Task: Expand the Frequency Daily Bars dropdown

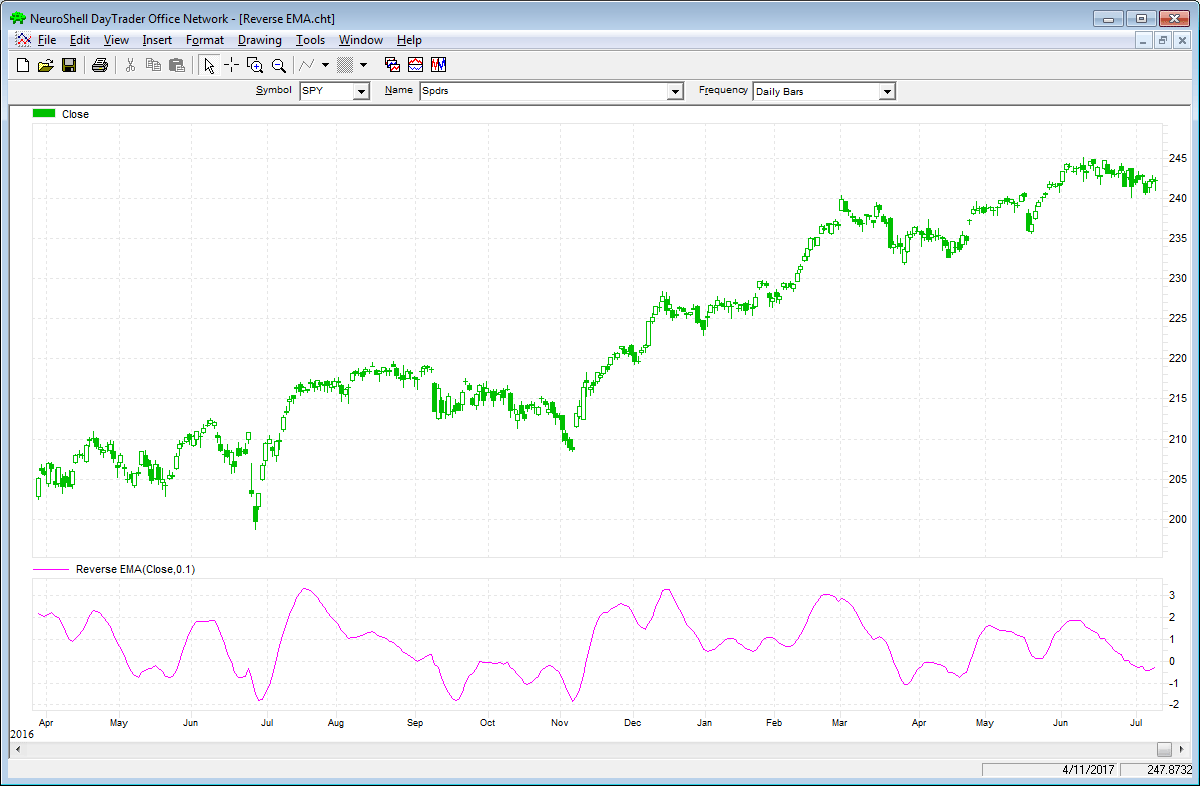Action: point(886,91)
